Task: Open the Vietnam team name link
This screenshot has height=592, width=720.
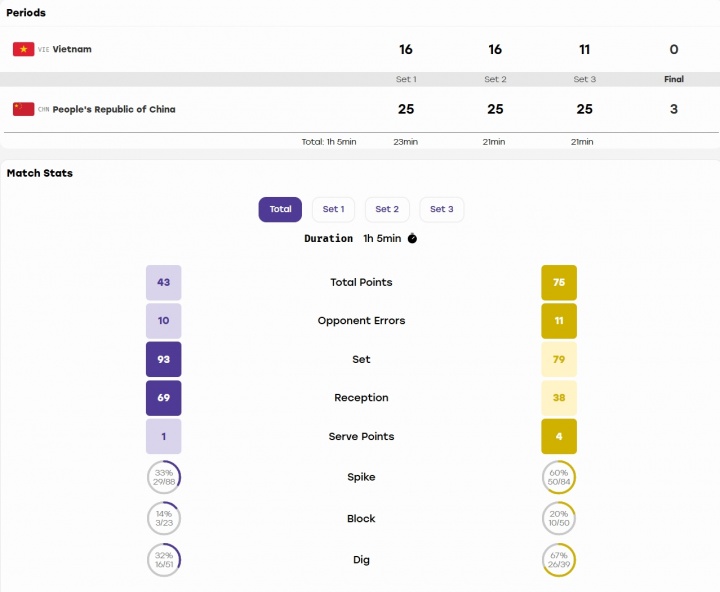Action: pyautogui.click(x=72, y=49)
